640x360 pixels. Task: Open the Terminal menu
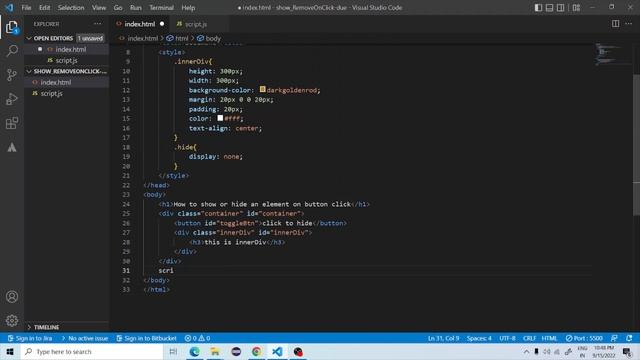[161, 7]
